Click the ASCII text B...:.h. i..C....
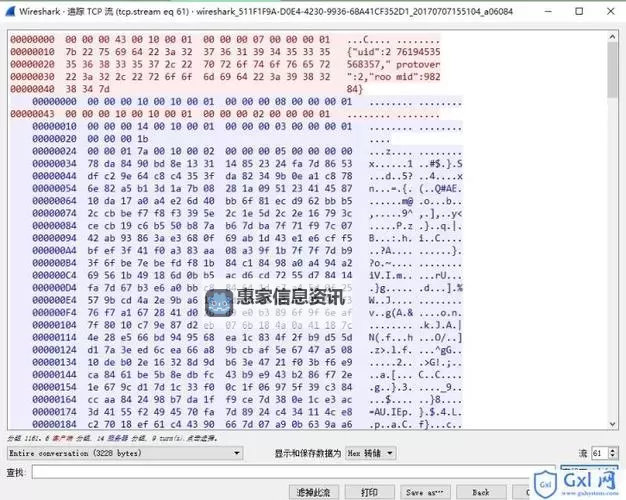Image resolution: width=626 pixels, height=500 pixels. (x=415, y=238)
